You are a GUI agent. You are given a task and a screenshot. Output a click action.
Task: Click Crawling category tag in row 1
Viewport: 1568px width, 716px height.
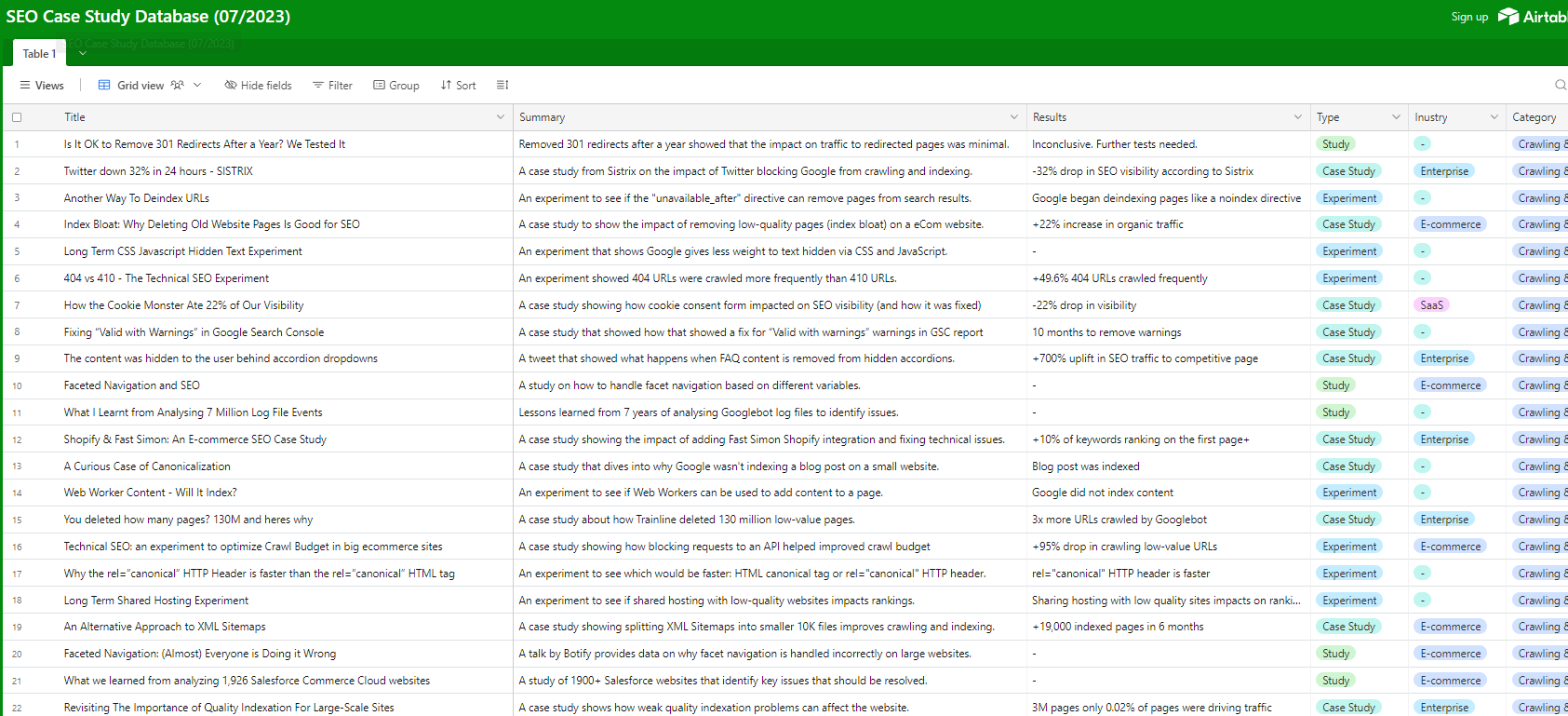pyautogui.click(x=1540, y=144)
